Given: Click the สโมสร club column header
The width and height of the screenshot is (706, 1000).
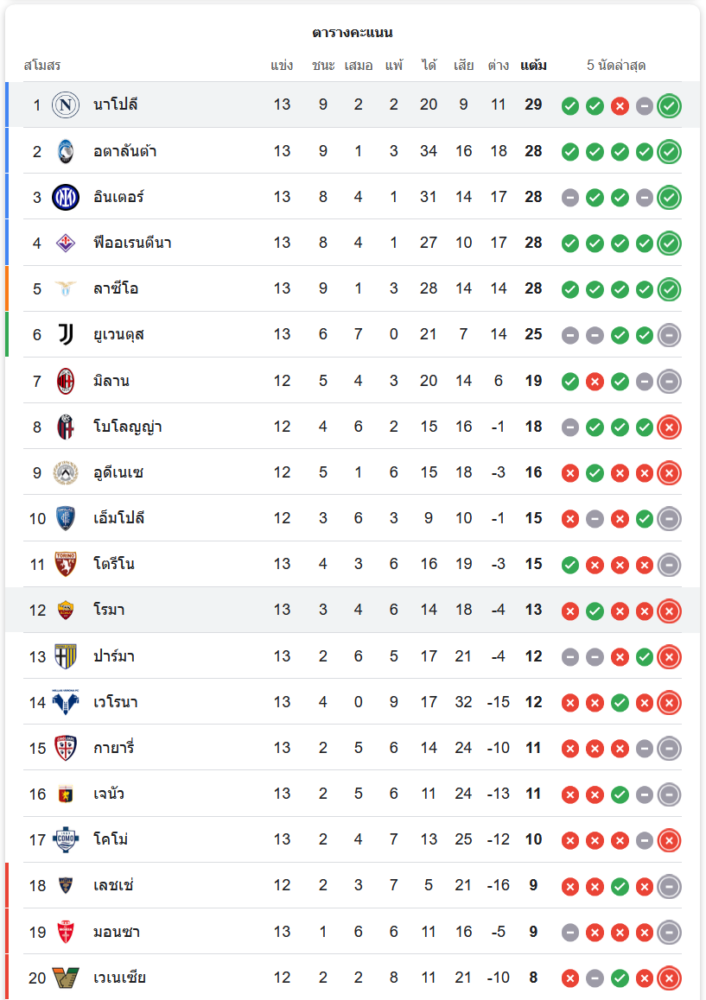Looking at the screenshot, I should pos(42,66).
